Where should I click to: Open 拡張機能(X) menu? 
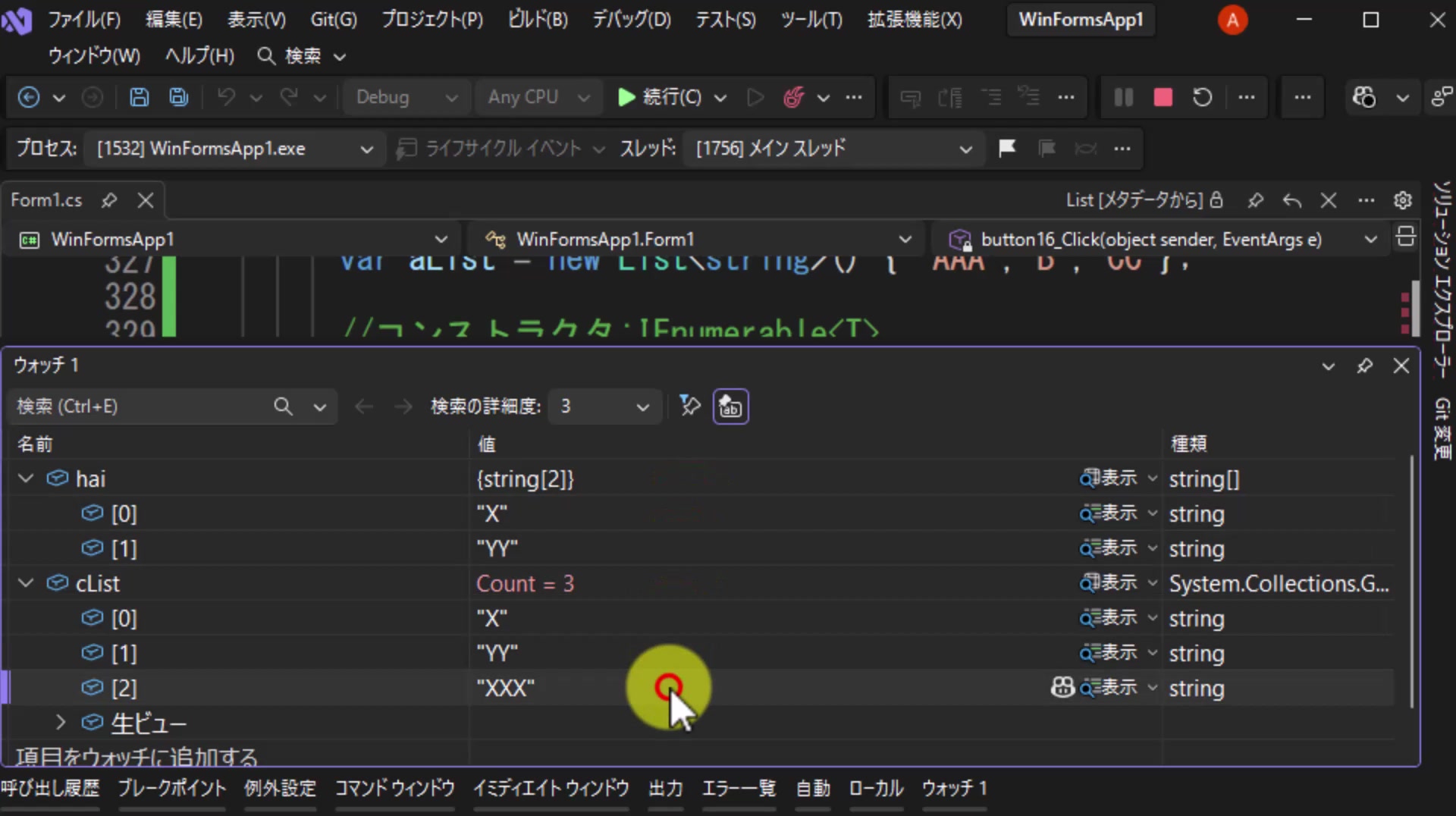click(x=915, y=20)
